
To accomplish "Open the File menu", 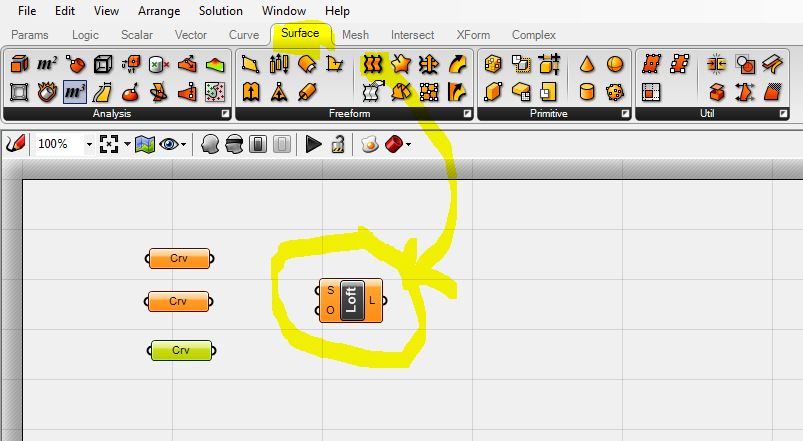I will (x=27, y=11).
